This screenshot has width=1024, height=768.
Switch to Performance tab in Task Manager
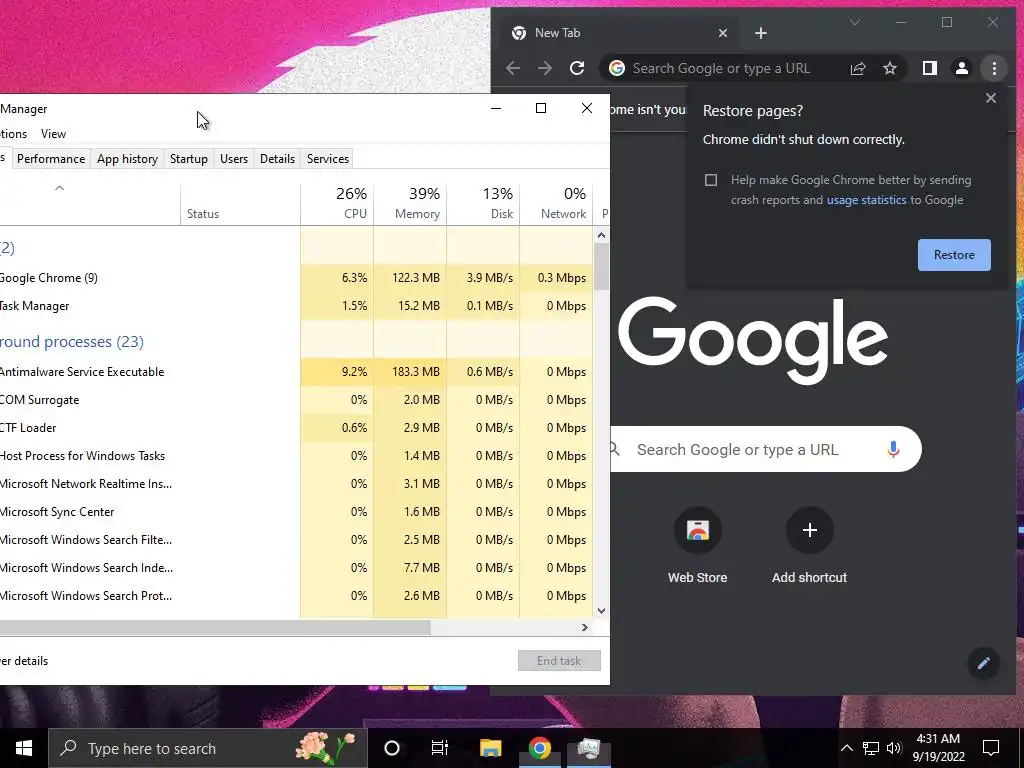point(51,159)
